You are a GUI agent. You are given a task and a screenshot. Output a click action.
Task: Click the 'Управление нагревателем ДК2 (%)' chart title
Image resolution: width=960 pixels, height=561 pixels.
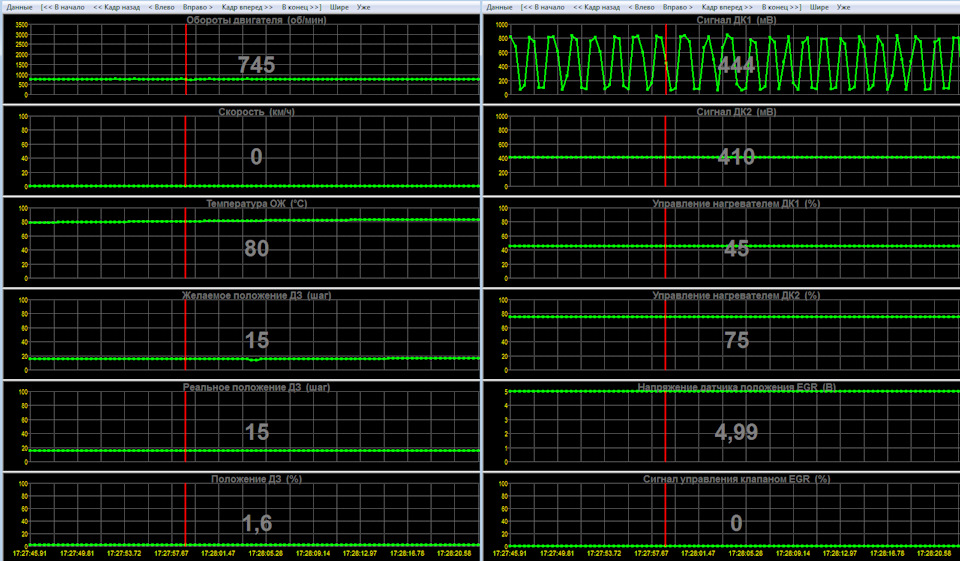click(x=737, y=295)
